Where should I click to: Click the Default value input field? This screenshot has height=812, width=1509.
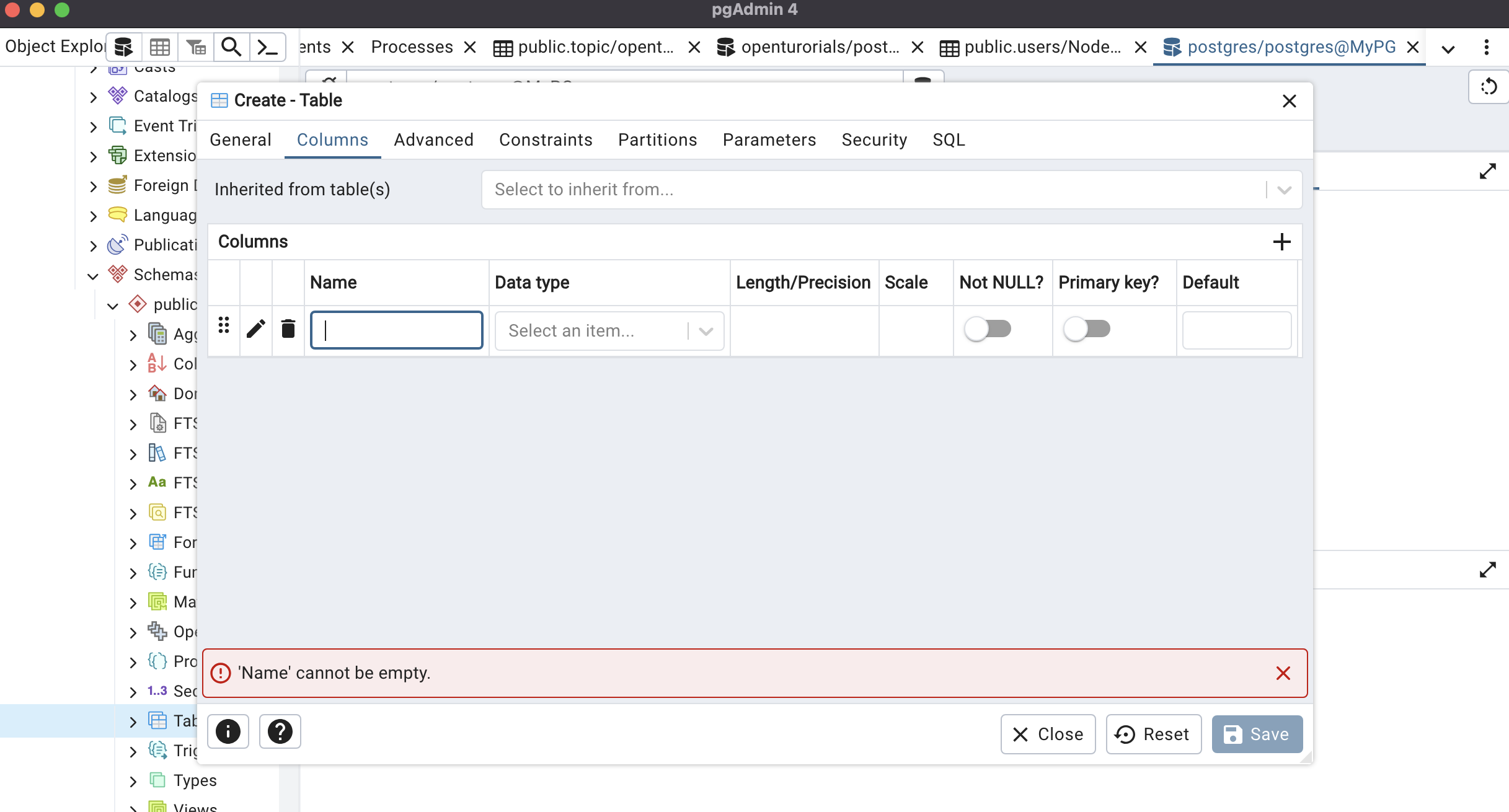1236,331
